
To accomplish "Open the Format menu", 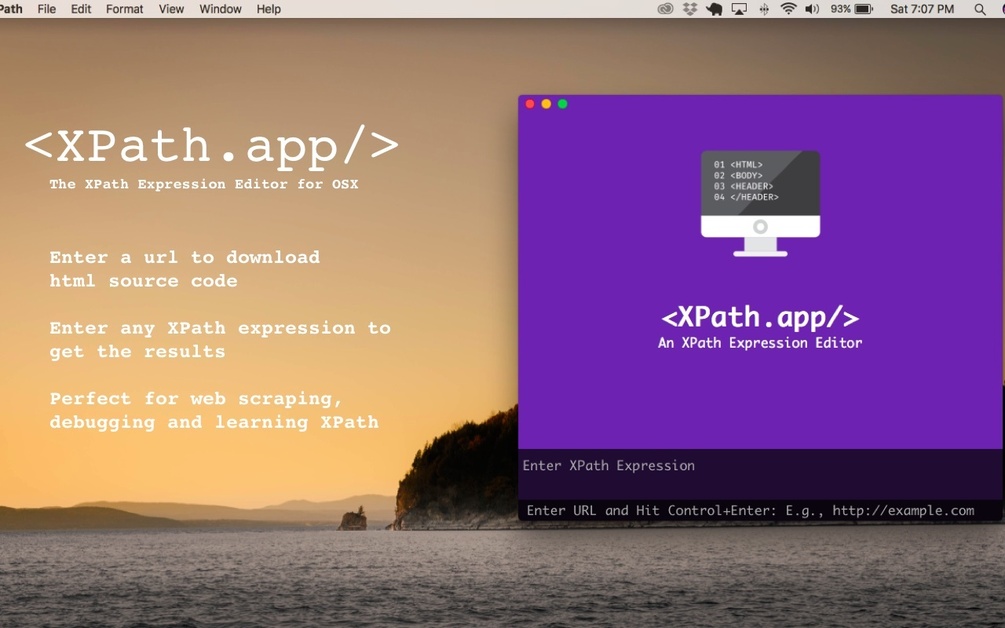I will [124, 9].
